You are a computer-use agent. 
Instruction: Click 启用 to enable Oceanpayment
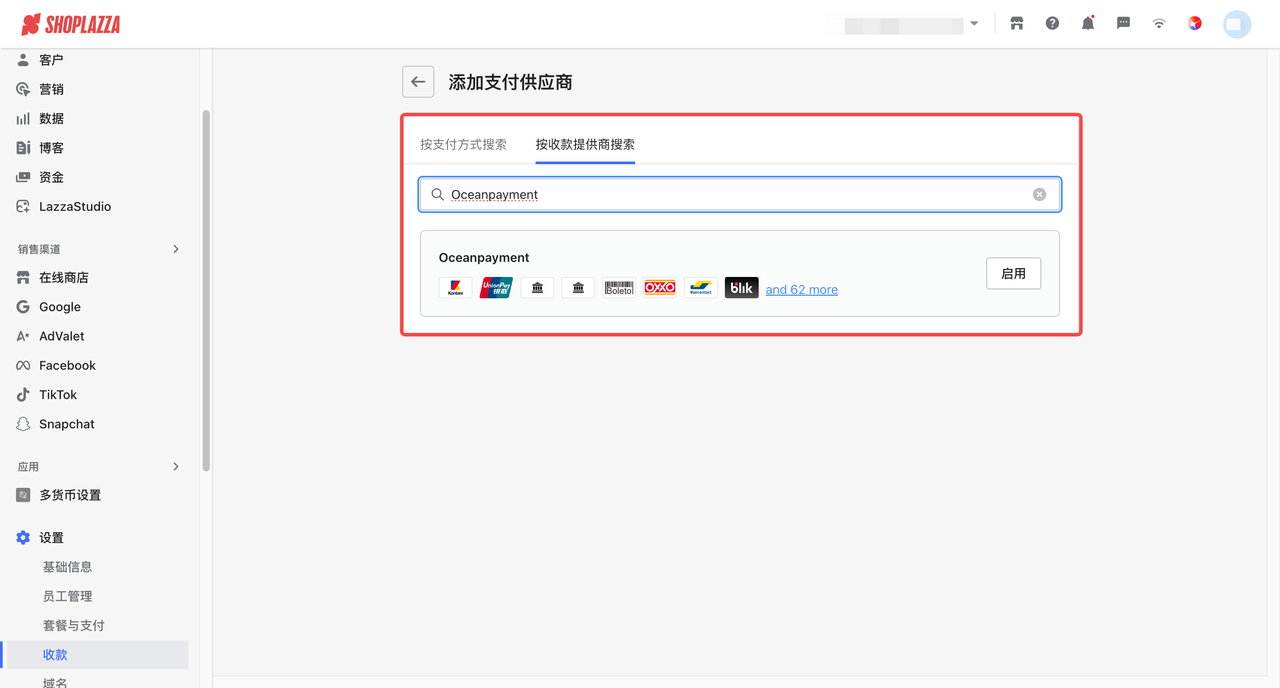tap(1013, 273)
